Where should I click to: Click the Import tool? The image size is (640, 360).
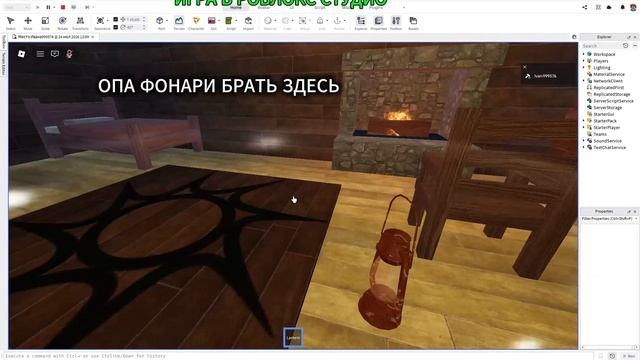[x=248, y=22]
